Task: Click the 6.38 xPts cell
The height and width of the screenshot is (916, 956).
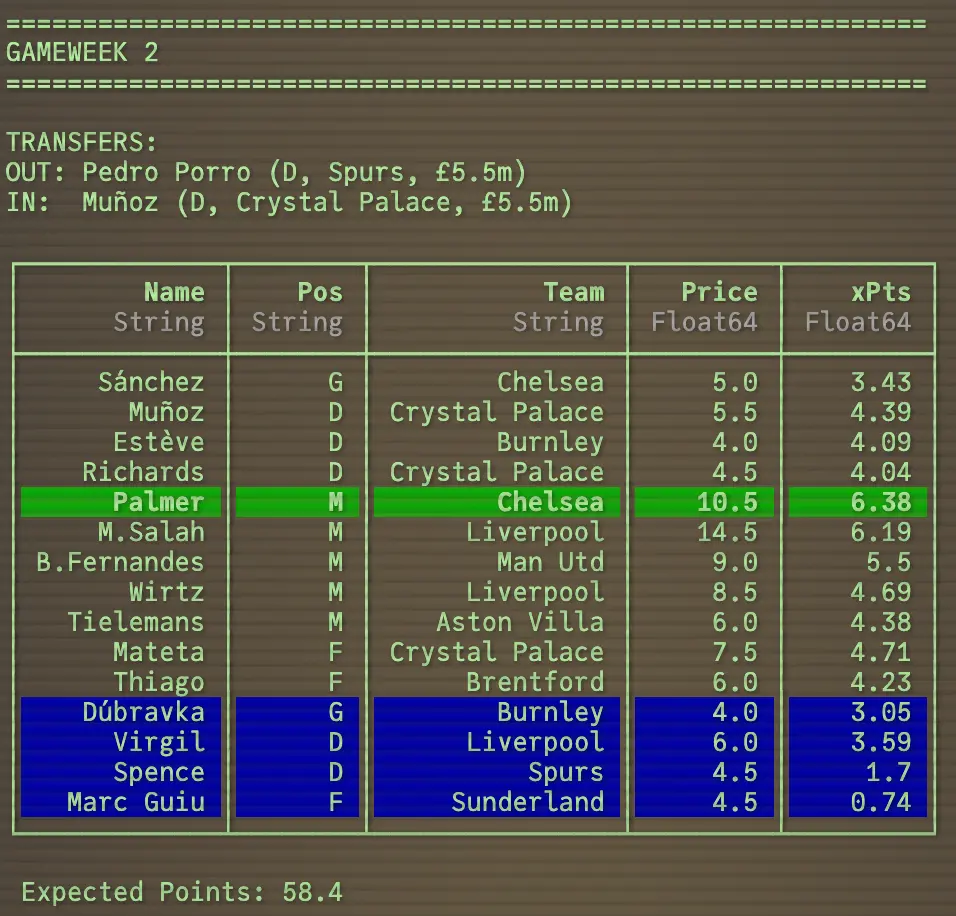Action: 858,502
